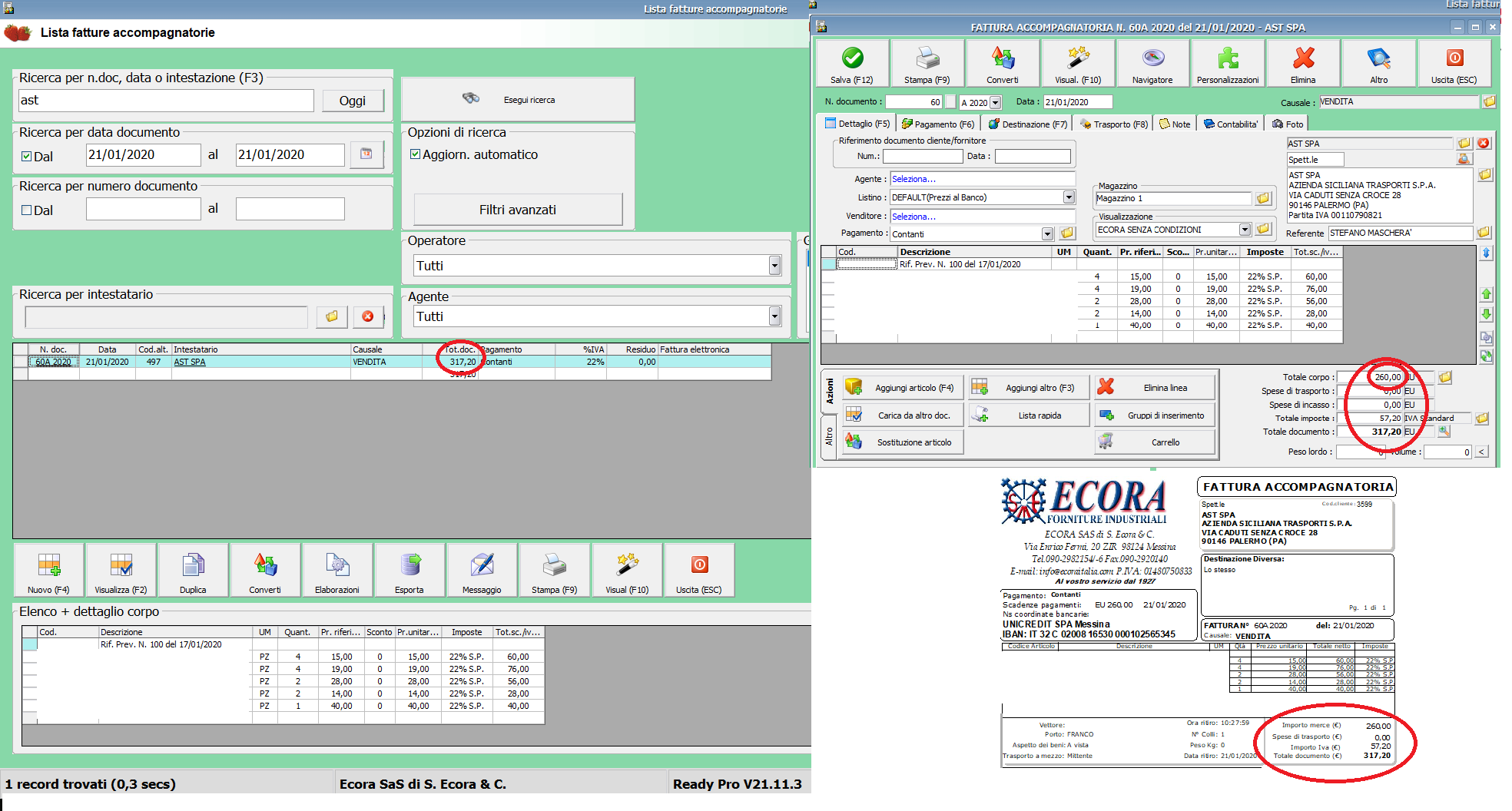1512x811 pixels.
Task: Click the Esporta icon
Action: pos(410,570)
